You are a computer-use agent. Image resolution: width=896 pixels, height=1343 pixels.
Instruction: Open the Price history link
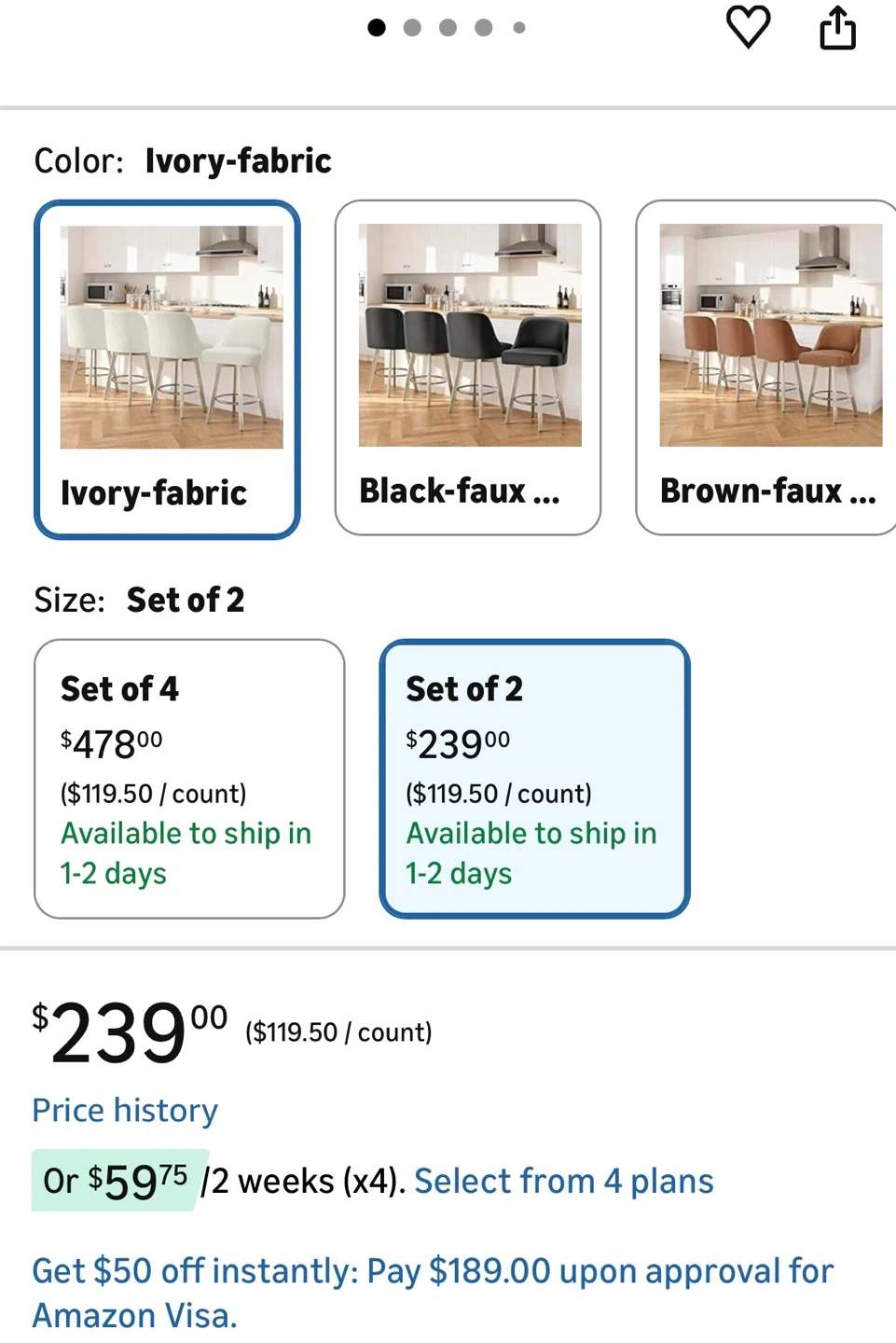(x=125, y=1110)
